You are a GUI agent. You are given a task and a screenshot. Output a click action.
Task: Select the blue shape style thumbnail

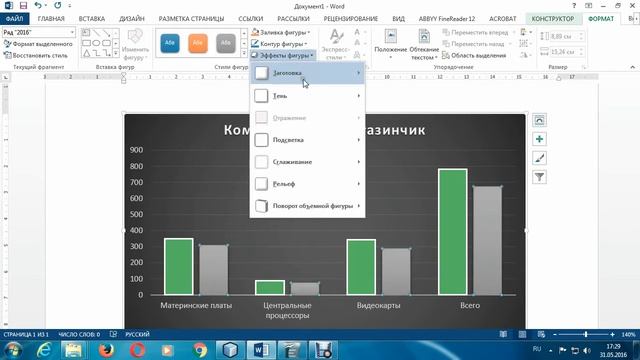coord(170,43)
